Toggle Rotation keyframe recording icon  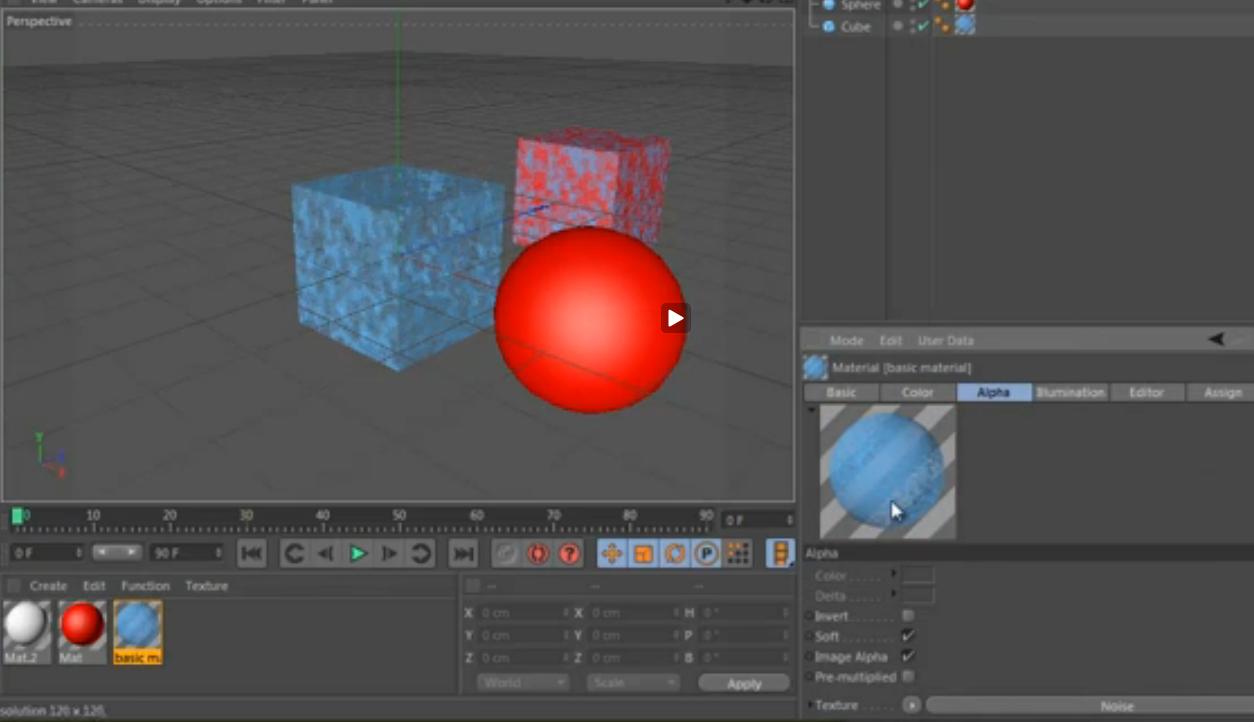[675, 553]
